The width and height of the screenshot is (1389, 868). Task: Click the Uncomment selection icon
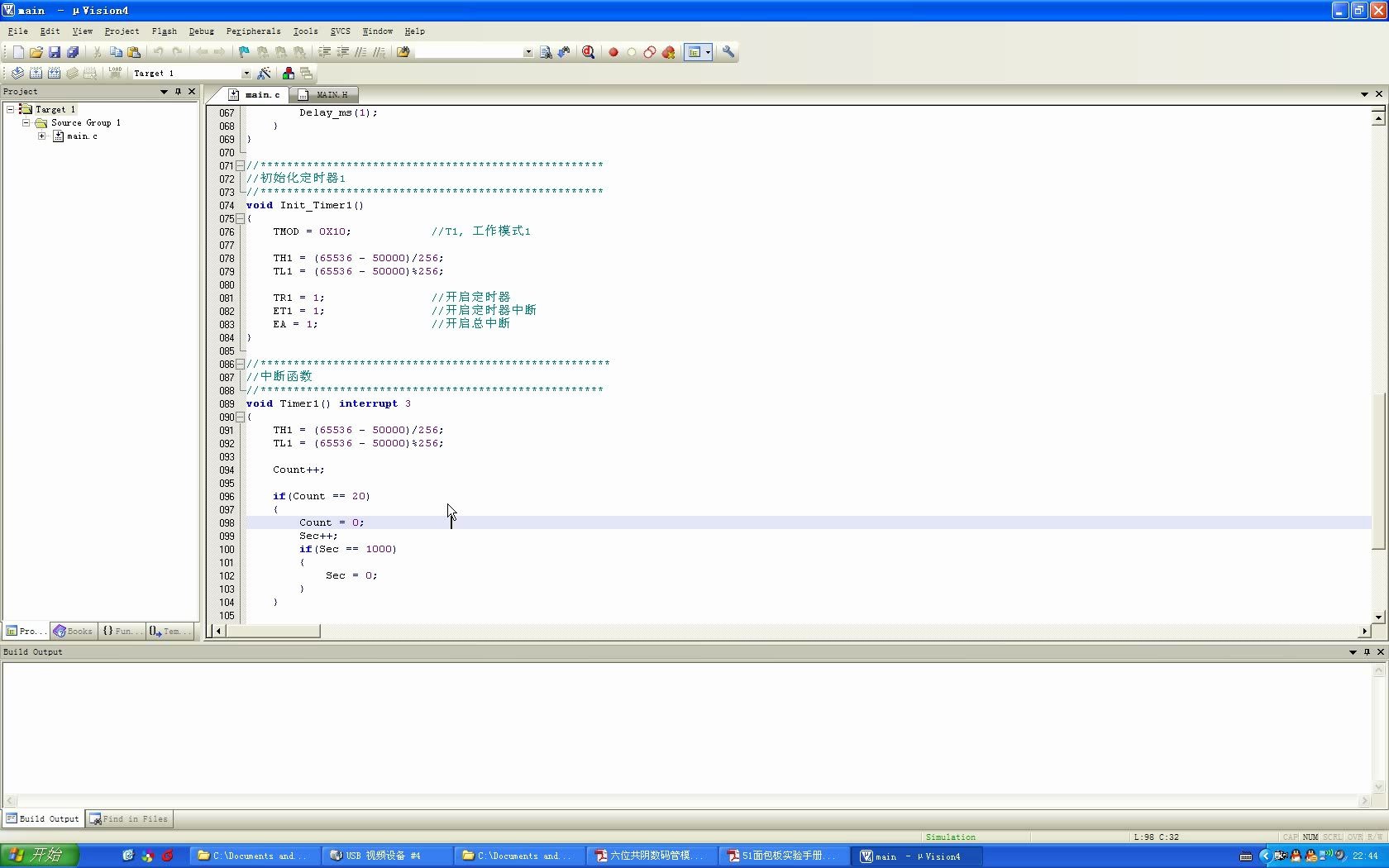379,52
